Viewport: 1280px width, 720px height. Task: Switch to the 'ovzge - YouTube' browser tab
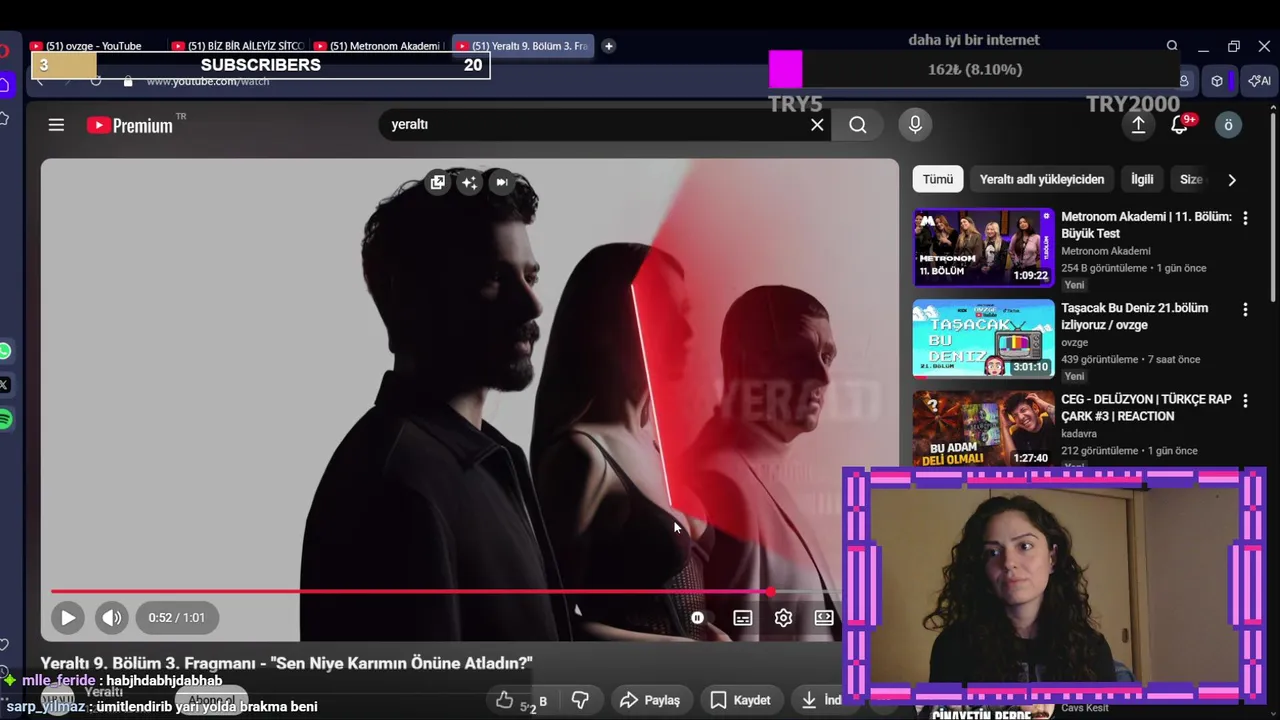click(x=93, y=46)
